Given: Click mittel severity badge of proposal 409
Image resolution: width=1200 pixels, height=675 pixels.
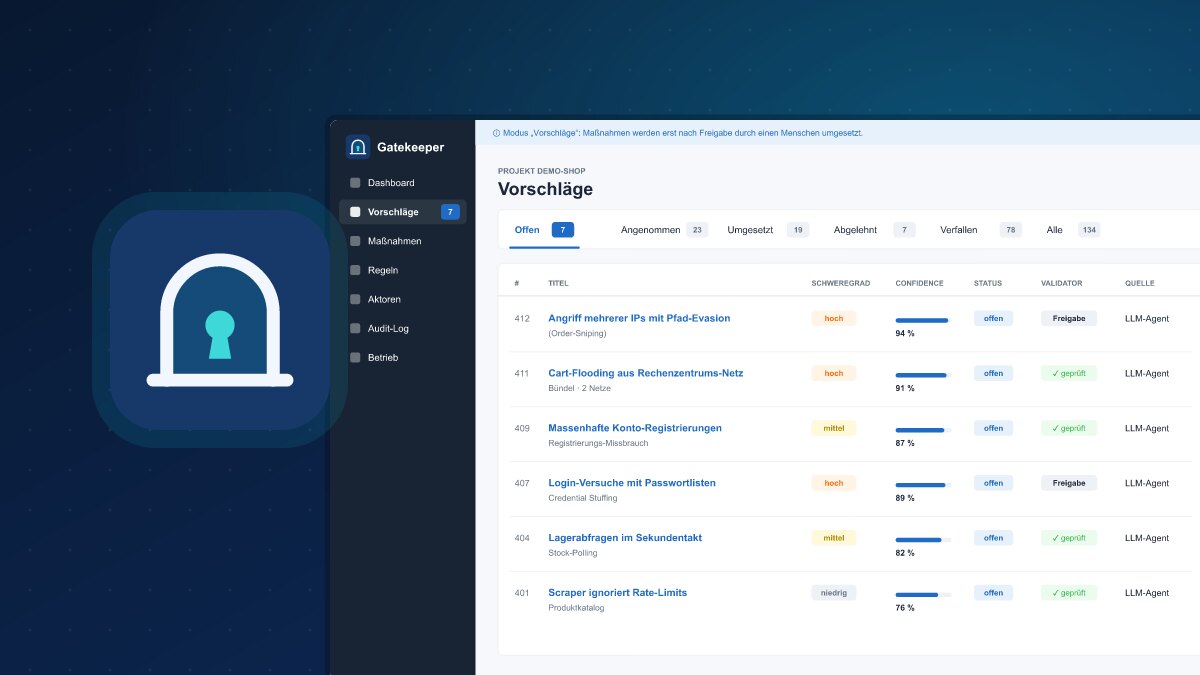Looking at the screenshot, I should [834, 428].
